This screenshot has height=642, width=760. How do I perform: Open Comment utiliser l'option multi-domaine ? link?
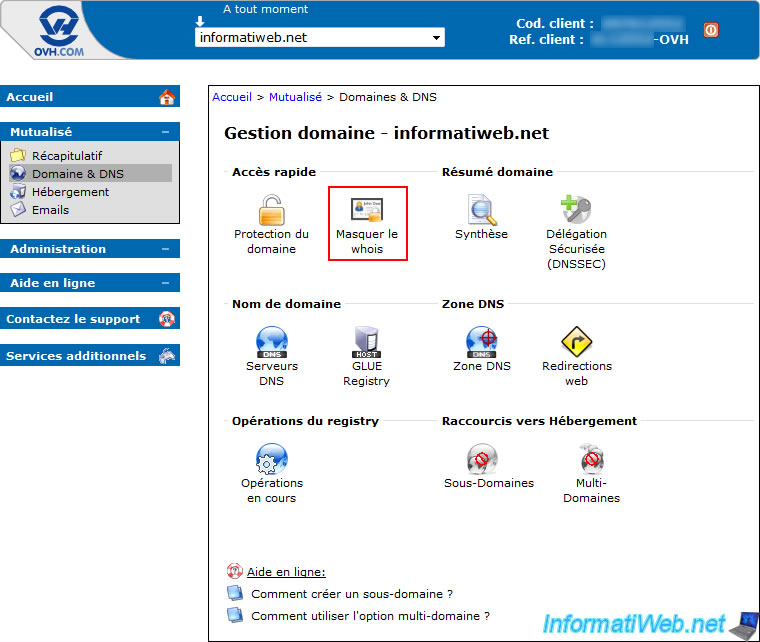point(370,616)
